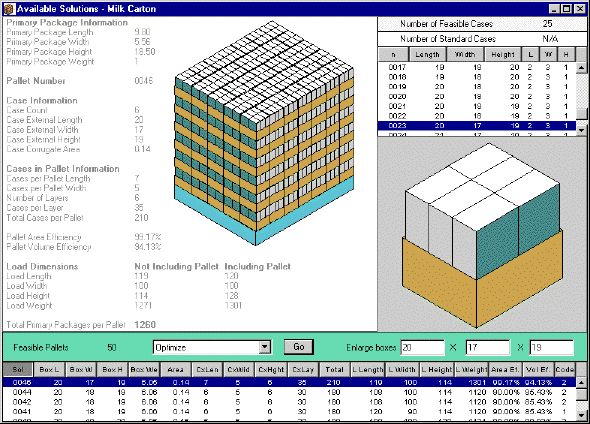Image resolution: width=590 pixels, height=424 pixels.
Task: Select case row 0017
Action: click(477, 67)
